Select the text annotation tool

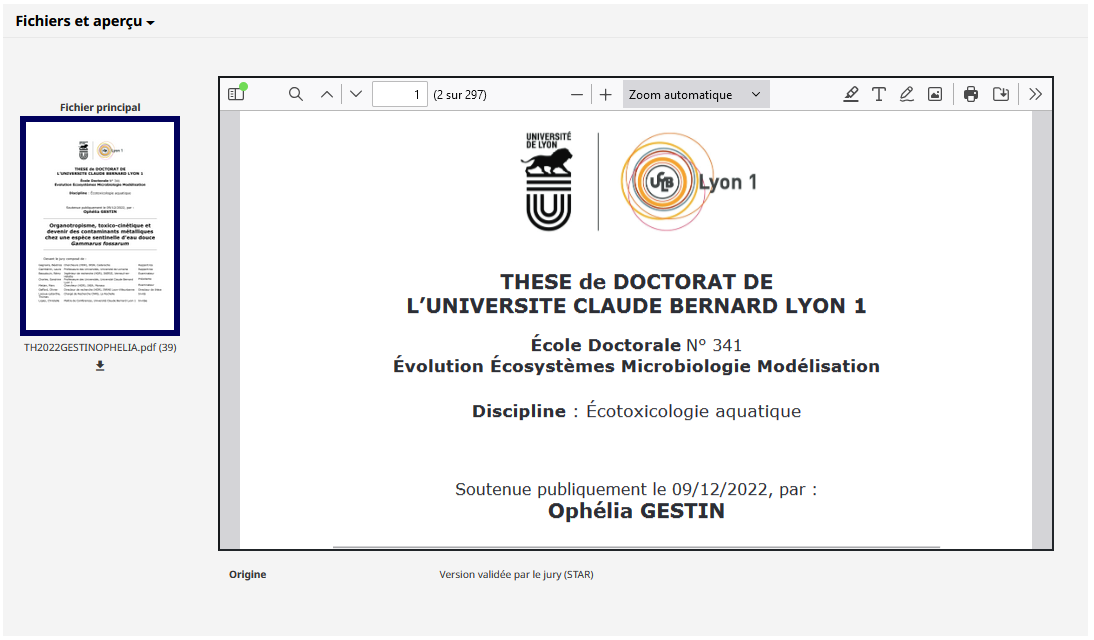[878, 94]
